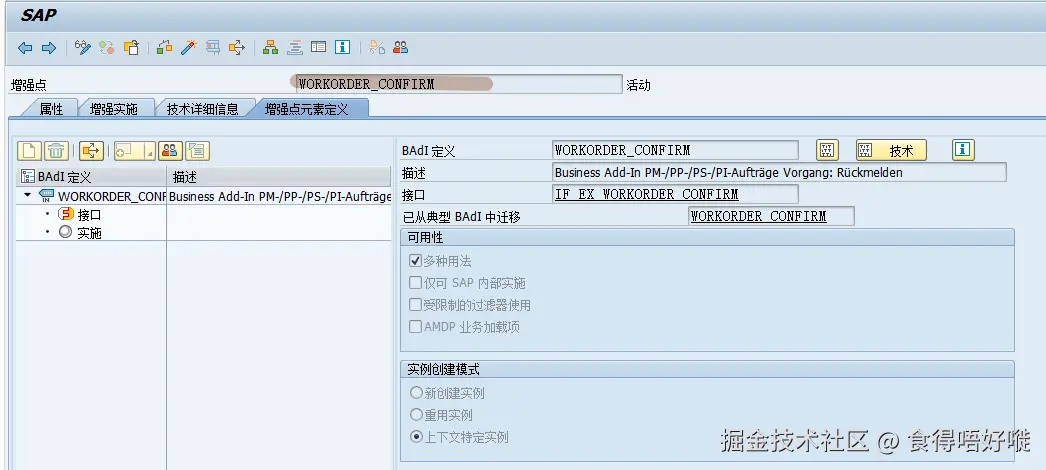Open the help information icon in top toolbar

click(343, 48)
